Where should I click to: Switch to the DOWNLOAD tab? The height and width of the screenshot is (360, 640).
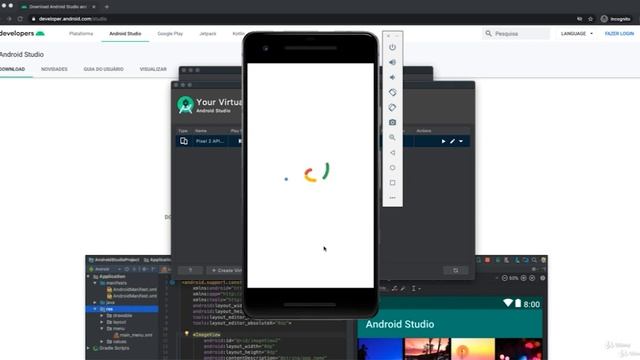point(12,69)
